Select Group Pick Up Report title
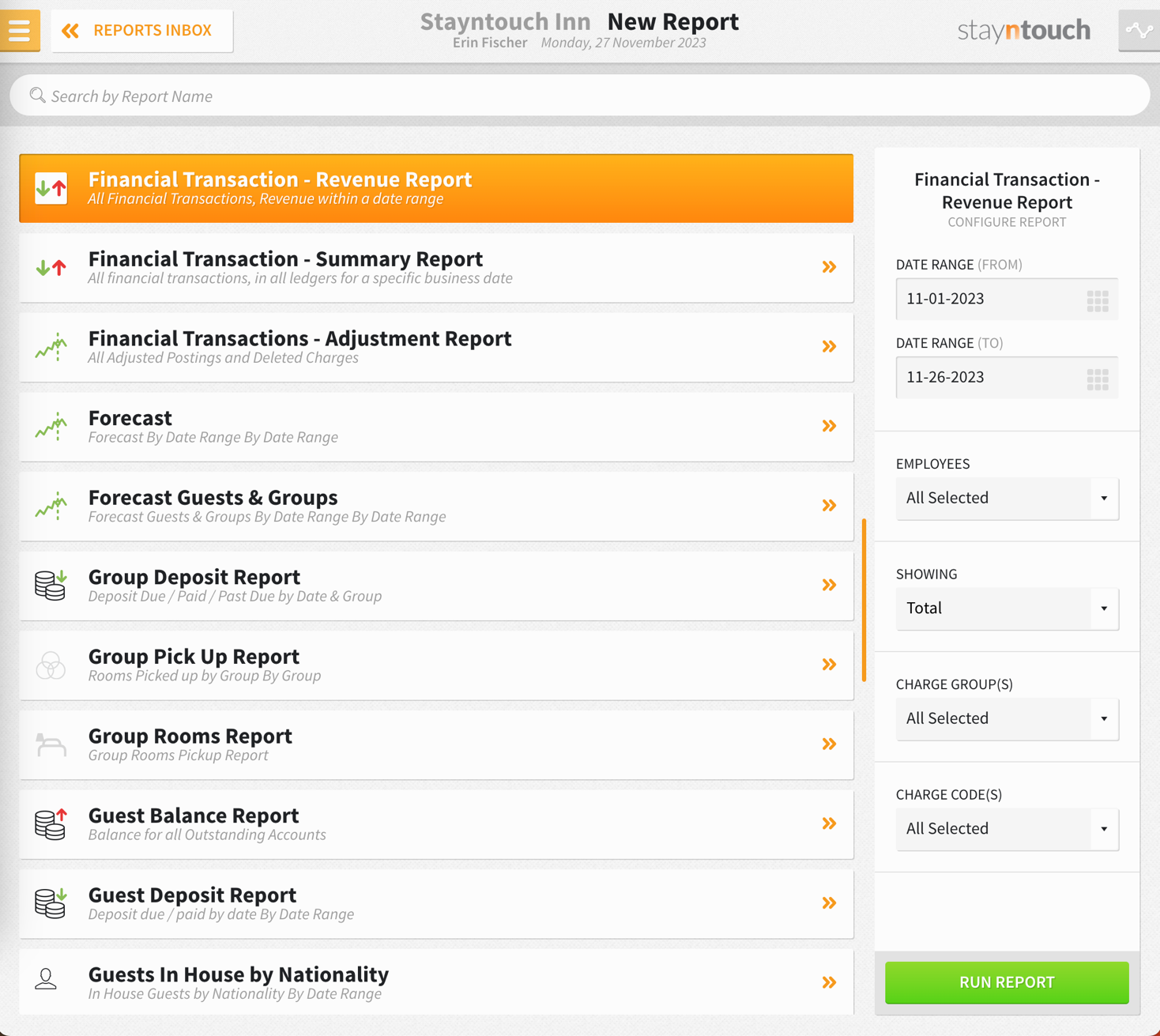Image resolution: width=1160 pixels, height=1036 pixels. point(194,657)
